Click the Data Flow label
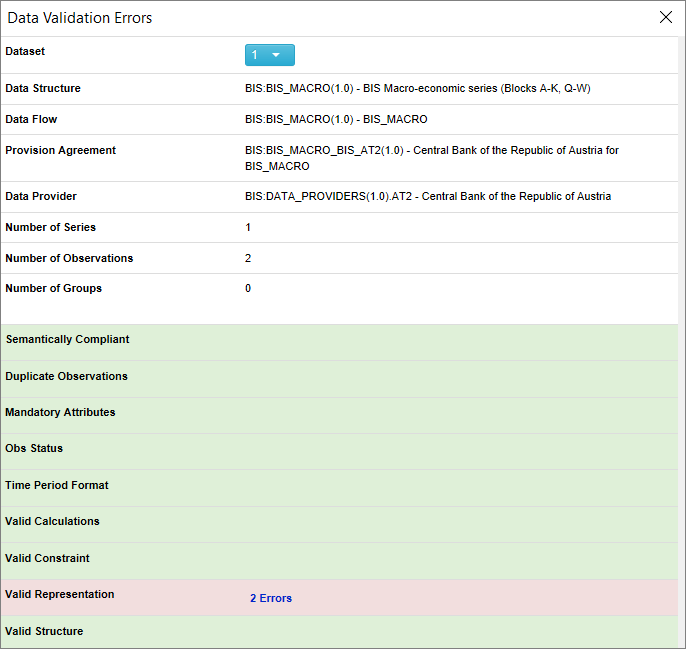This screenshot has height=649, width=686. (x=31, y=119)
